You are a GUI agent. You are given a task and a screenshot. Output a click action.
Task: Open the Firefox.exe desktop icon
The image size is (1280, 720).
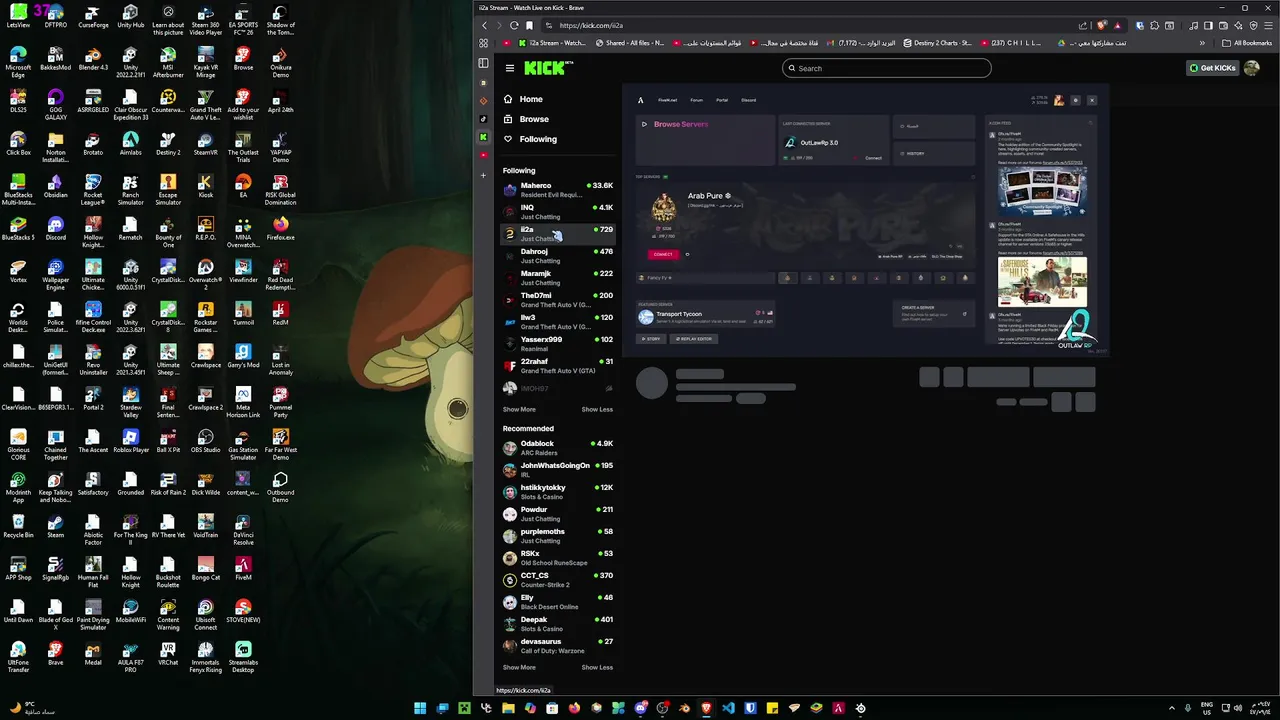point(280,228)
